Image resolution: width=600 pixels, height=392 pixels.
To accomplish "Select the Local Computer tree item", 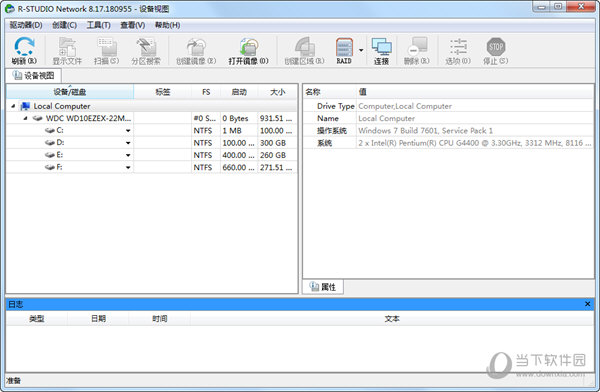I will 62,106.
